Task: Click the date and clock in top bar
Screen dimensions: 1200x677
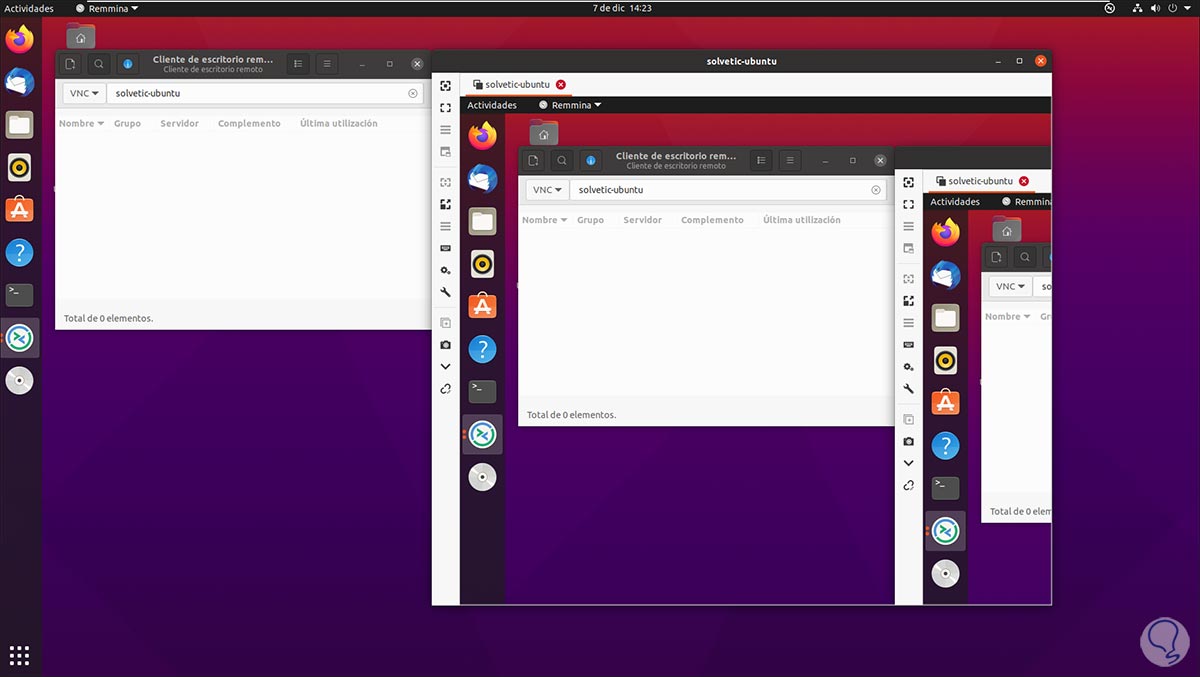Action: pyautogui.click(x=621, y=8)
